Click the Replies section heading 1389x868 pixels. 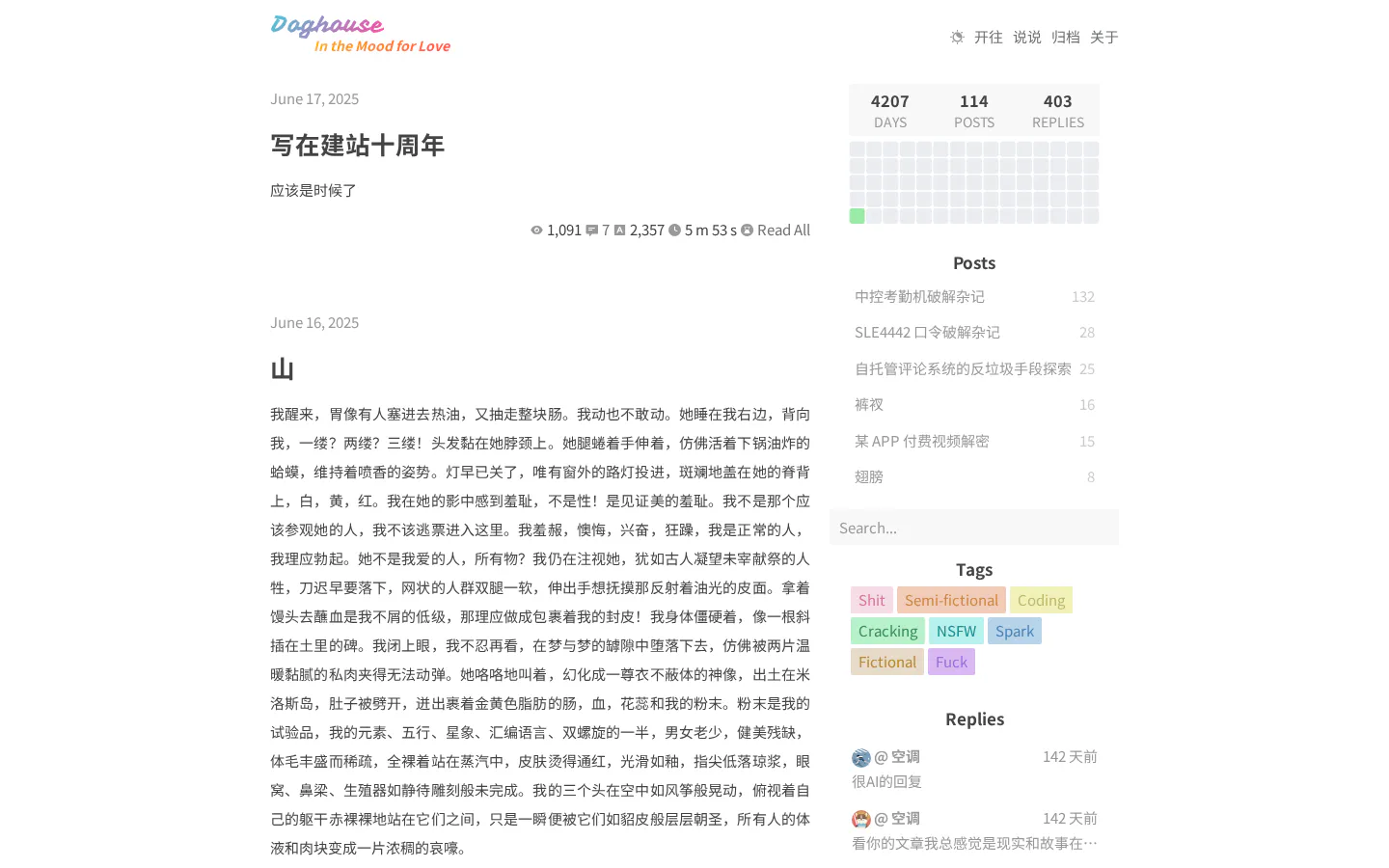[x=974, y=719]
